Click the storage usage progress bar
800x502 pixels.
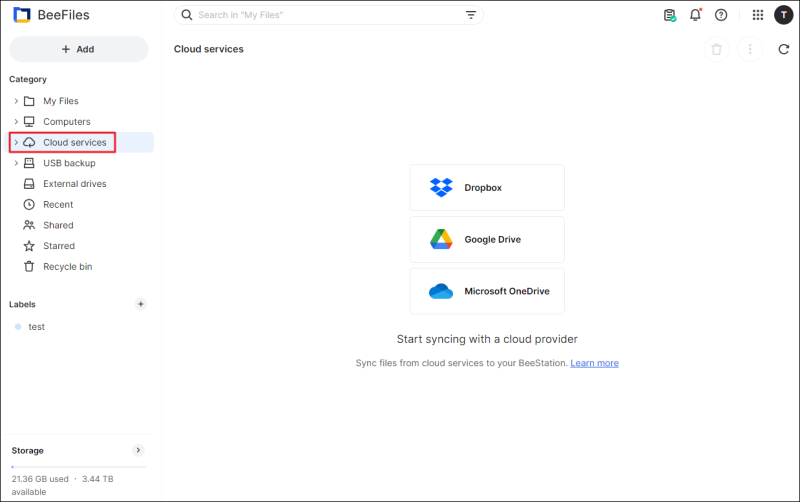point(79,467)
